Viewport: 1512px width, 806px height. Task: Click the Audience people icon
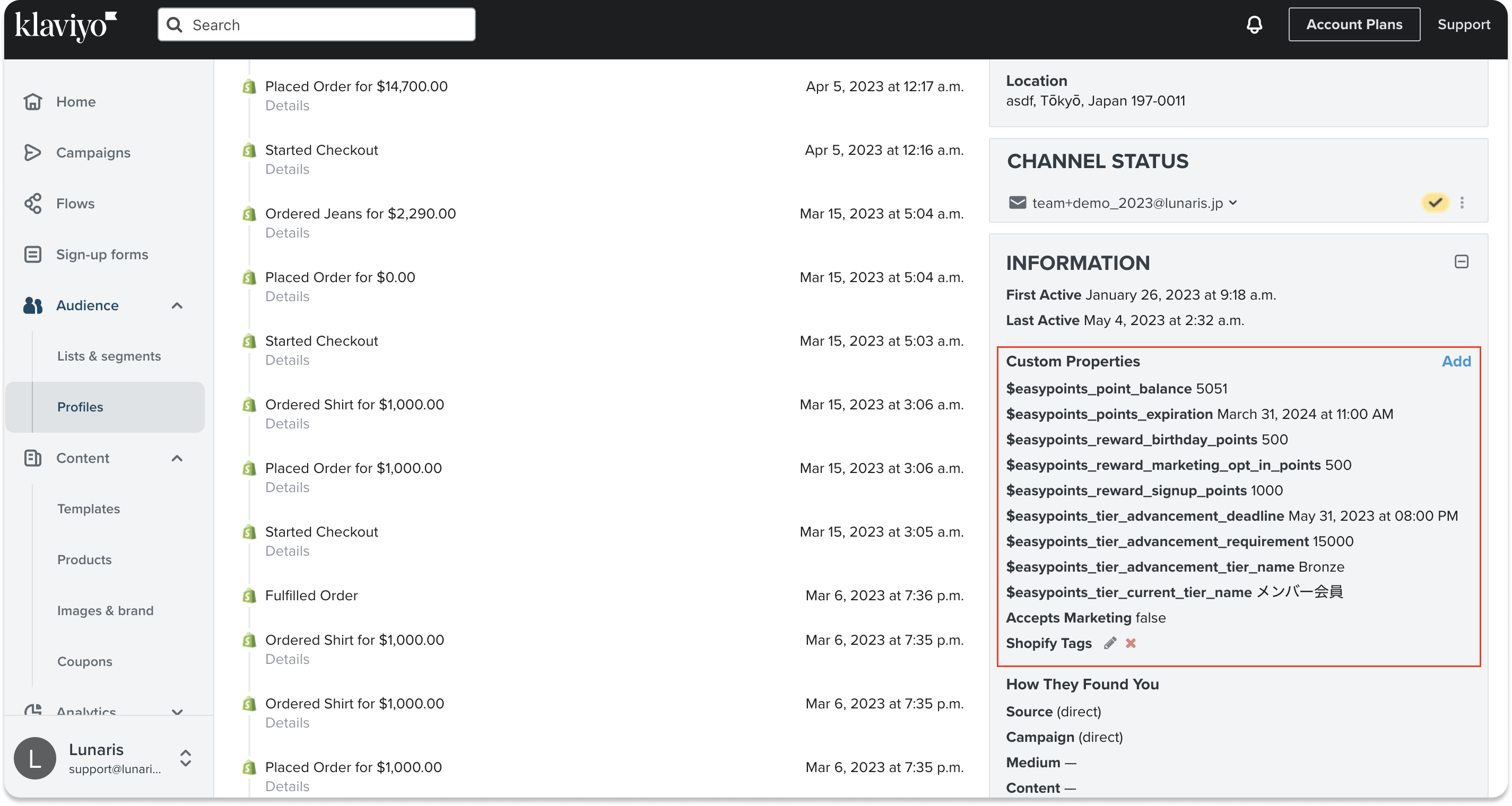[33, 305]
